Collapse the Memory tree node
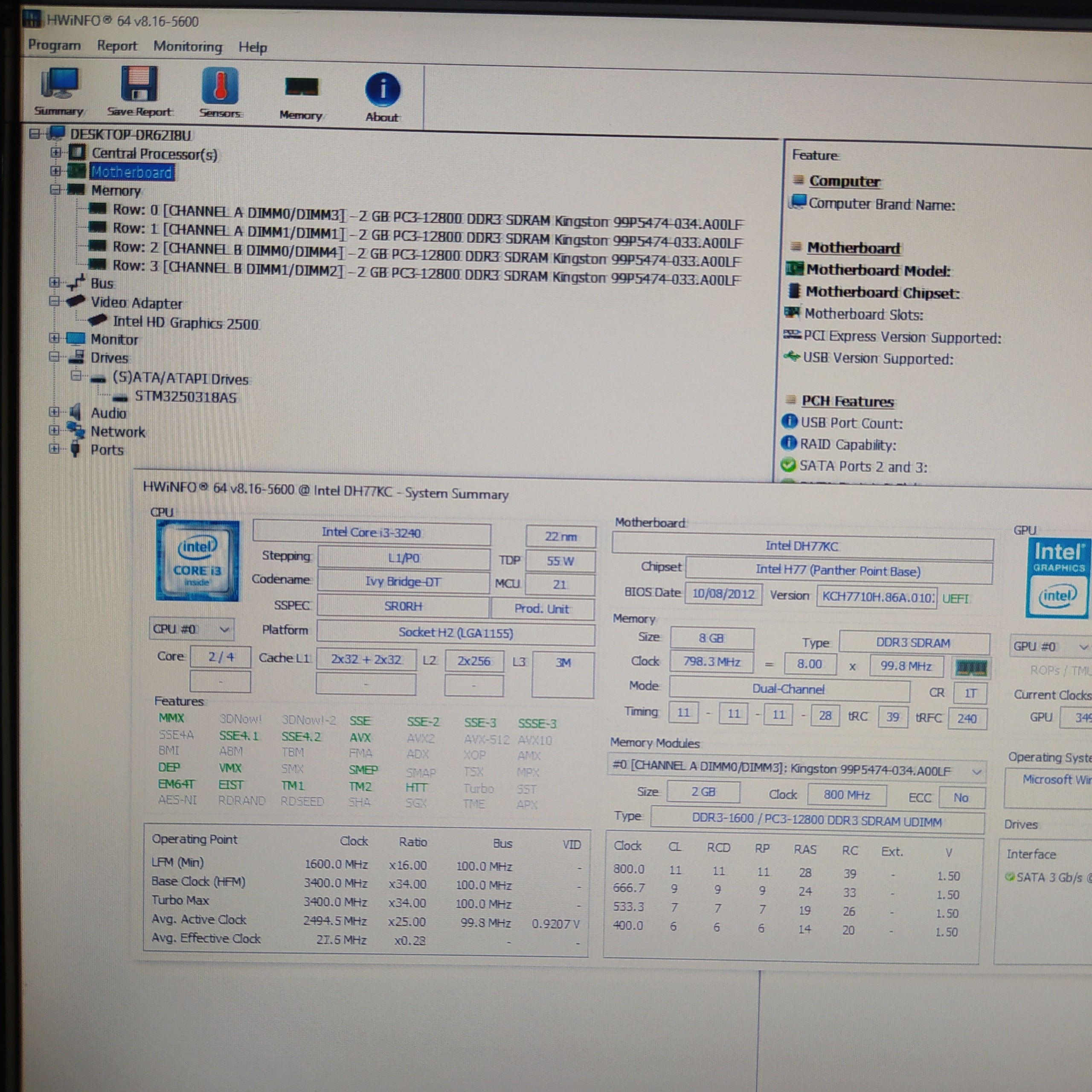 click(55, 189)
